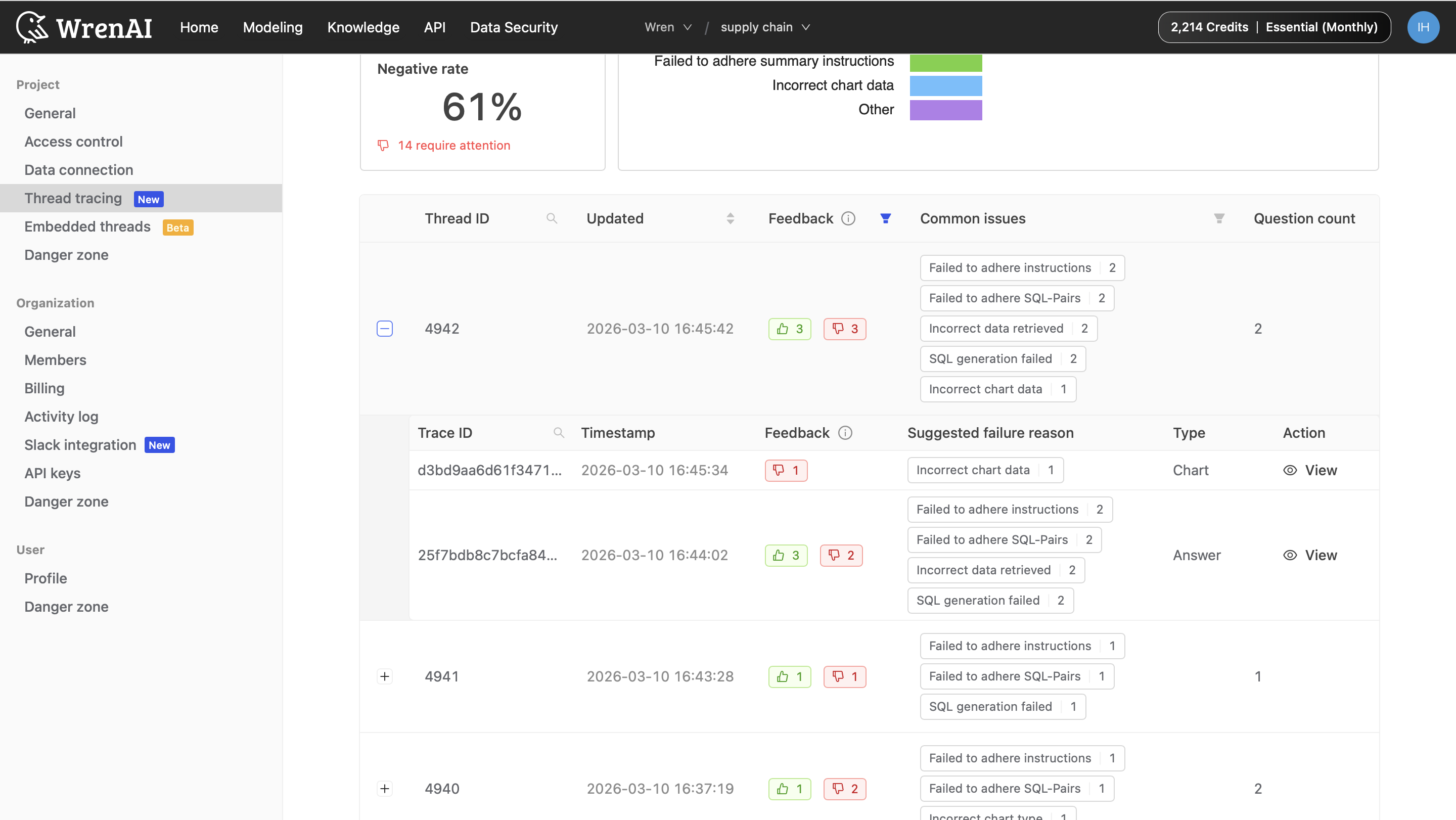Image resolution: width=1456 pixels, height=820 pixels.
Task: Click the 2,214 Credits plan button
Action: 1273,27
